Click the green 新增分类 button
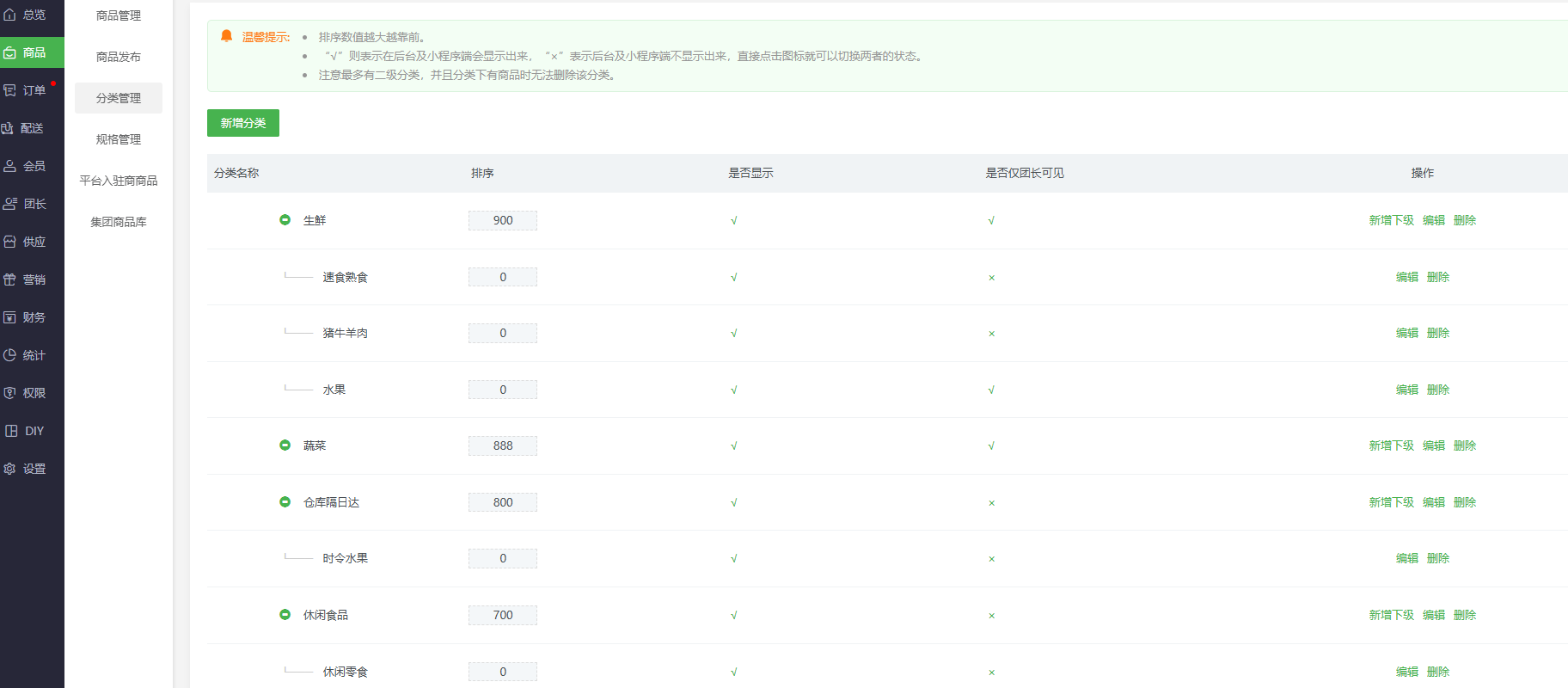This screenshot has width=1568, height=688. pos(243,123)
